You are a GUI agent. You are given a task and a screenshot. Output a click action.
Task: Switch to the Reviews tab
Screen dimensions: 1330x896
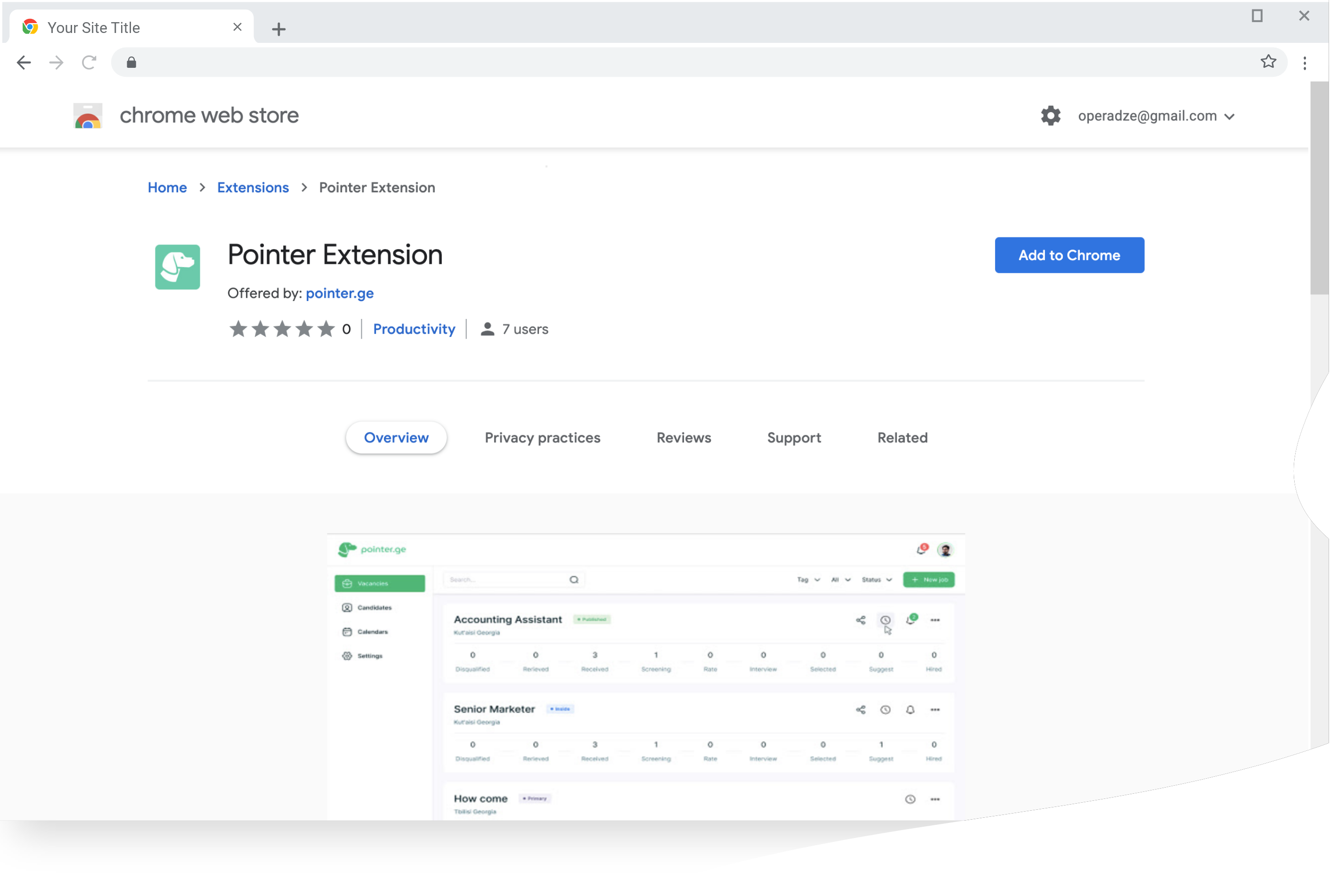(684, 438)
